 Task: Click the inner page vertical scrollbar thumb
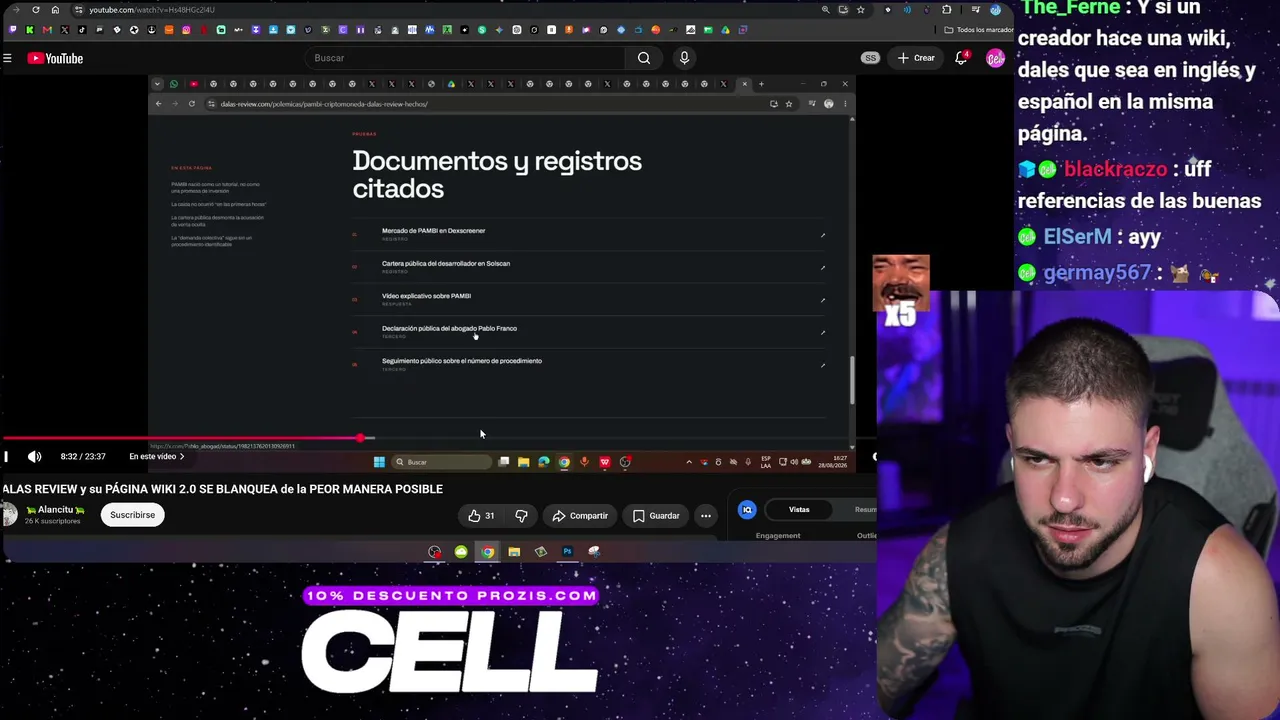(852, 380)
